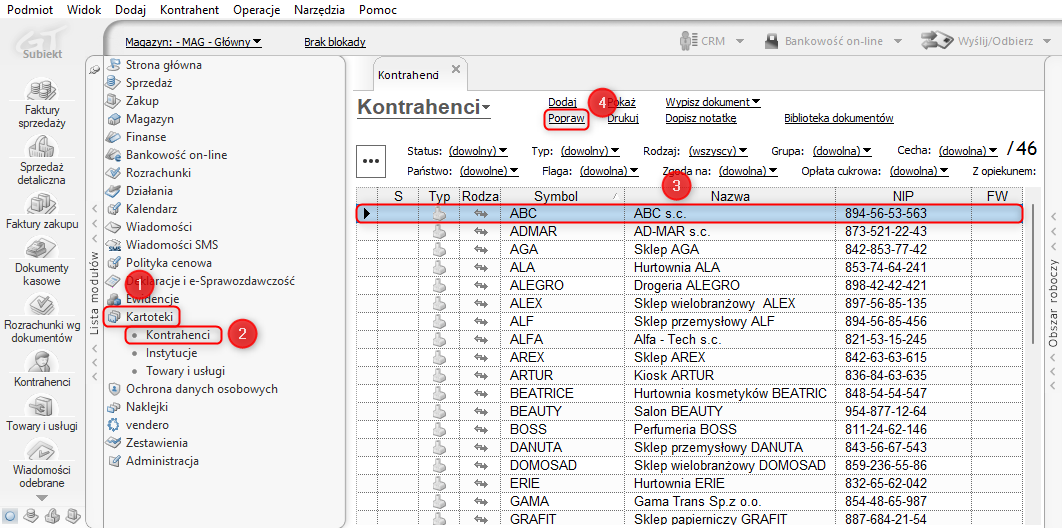
Task: Open Dokumenty kasowe shortcut icon
Action: (42, 248)
